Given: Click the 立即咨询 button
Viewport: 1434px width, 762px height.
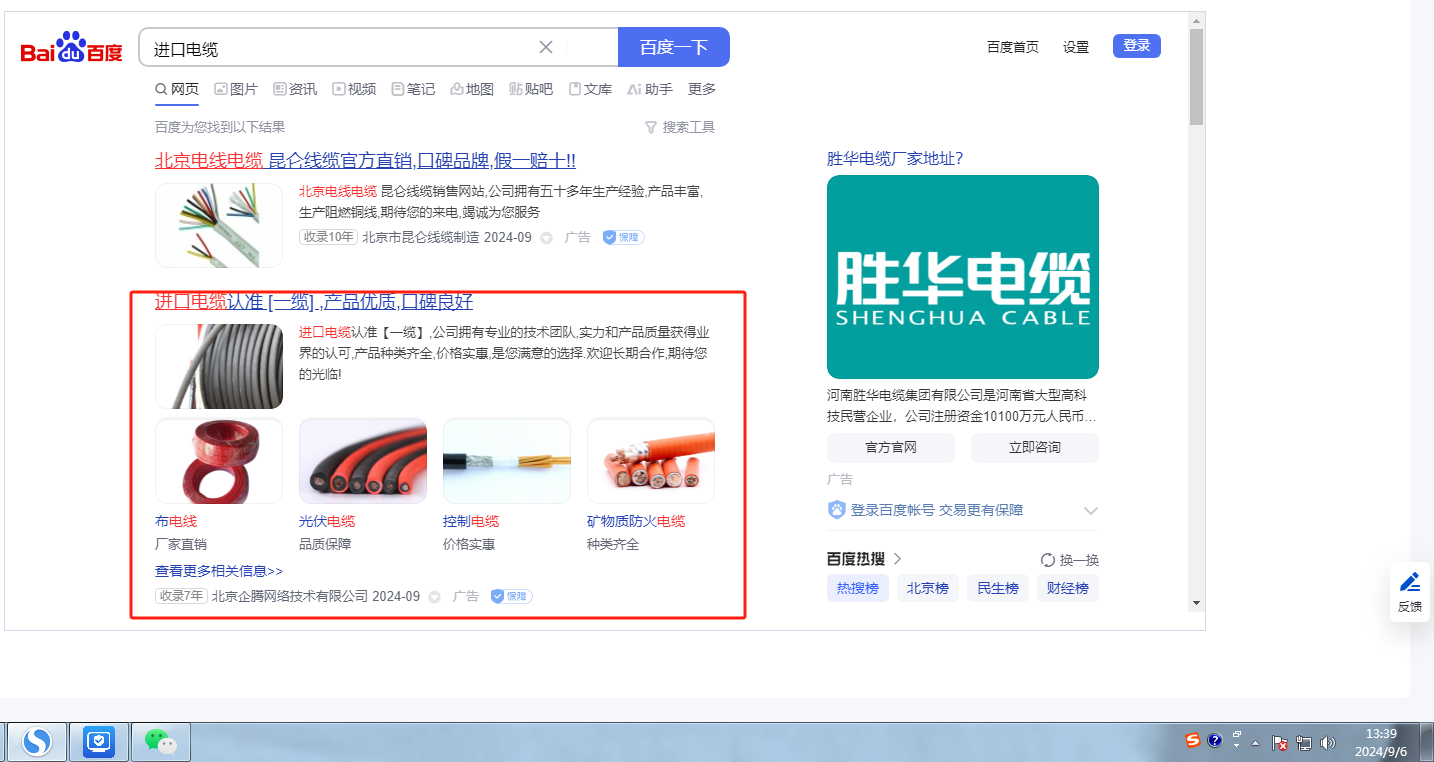Looking at the screenshot, I should (x=1035, y=448).
